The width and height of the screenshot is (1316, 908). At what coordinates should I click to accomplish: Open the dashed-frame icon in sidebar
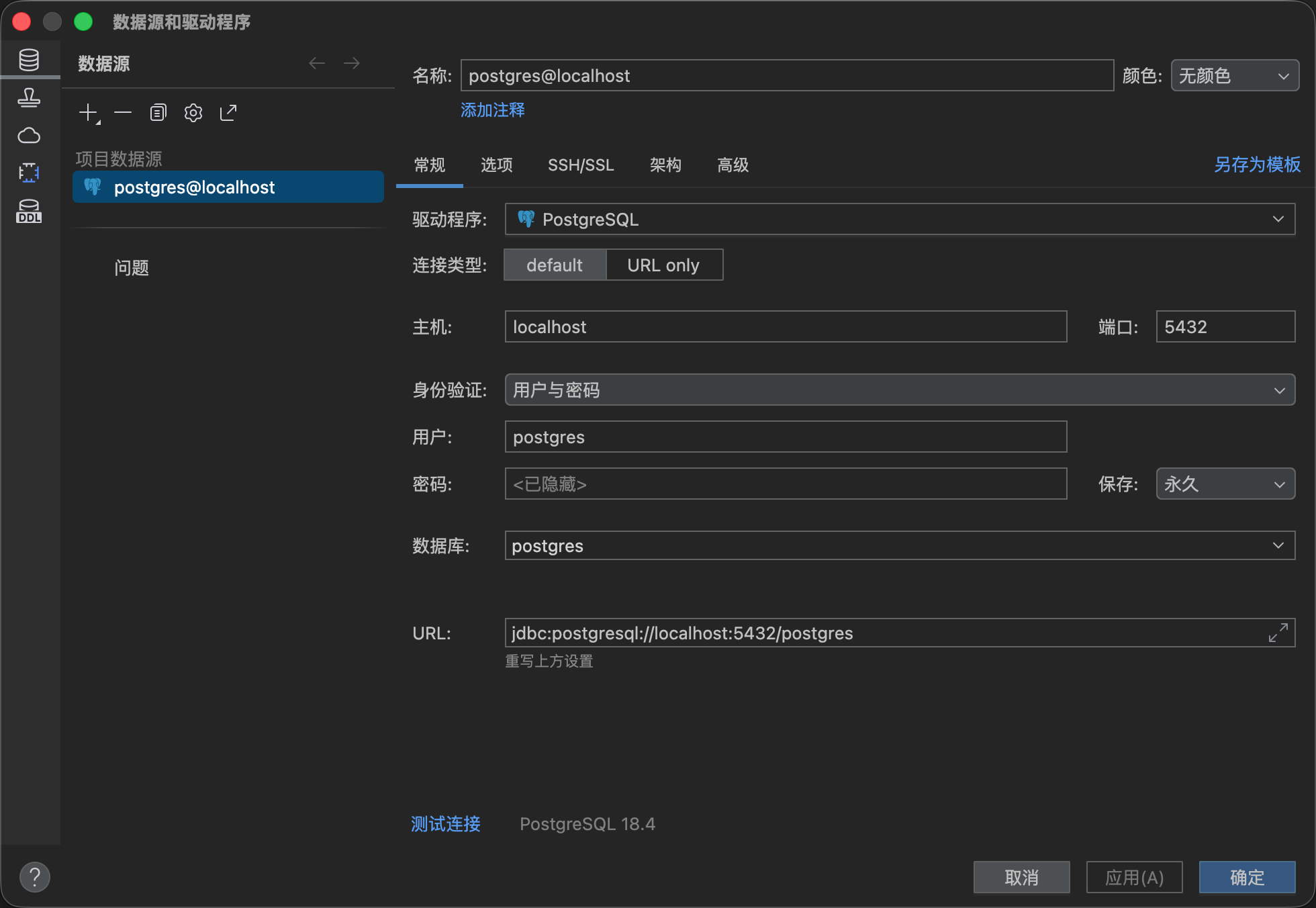pos(29,173)
